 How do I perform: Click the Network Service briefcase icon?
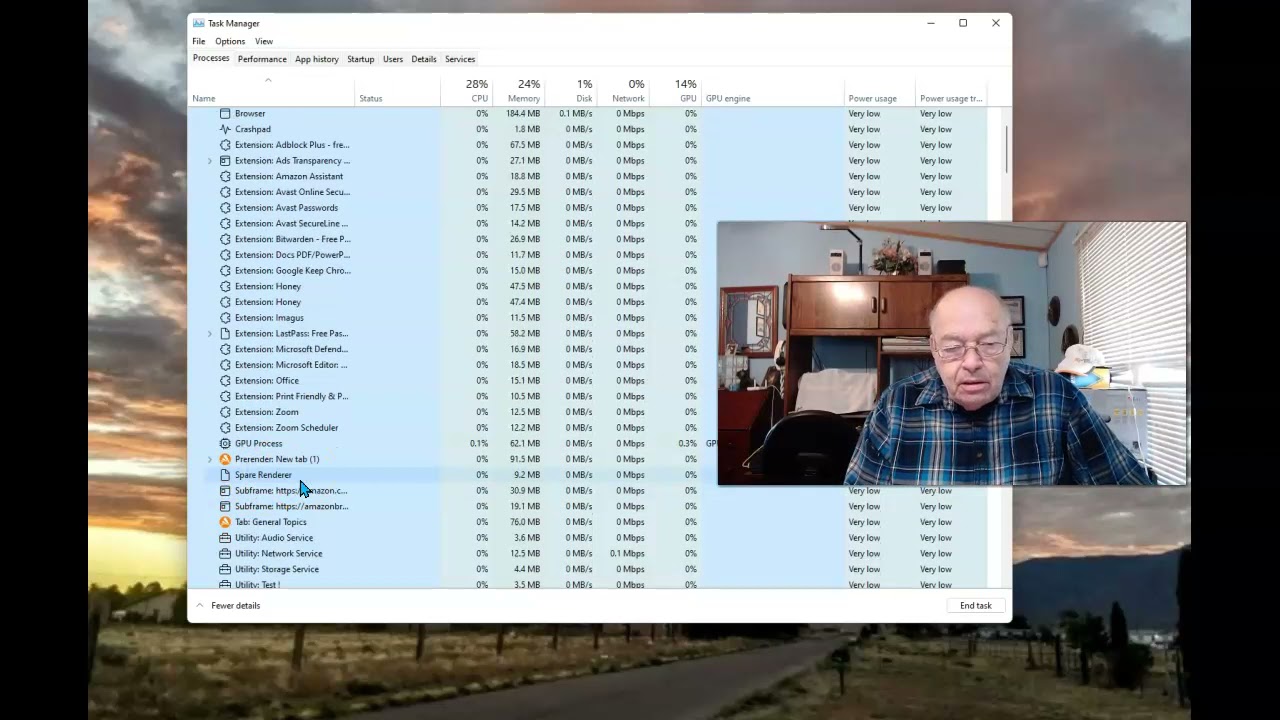(225, 553)
